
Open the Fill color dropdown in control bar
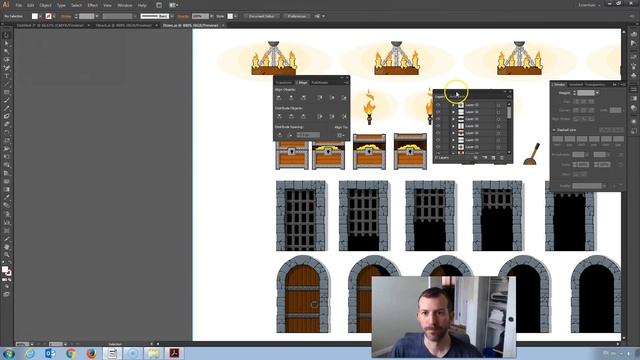pos(40,16)
